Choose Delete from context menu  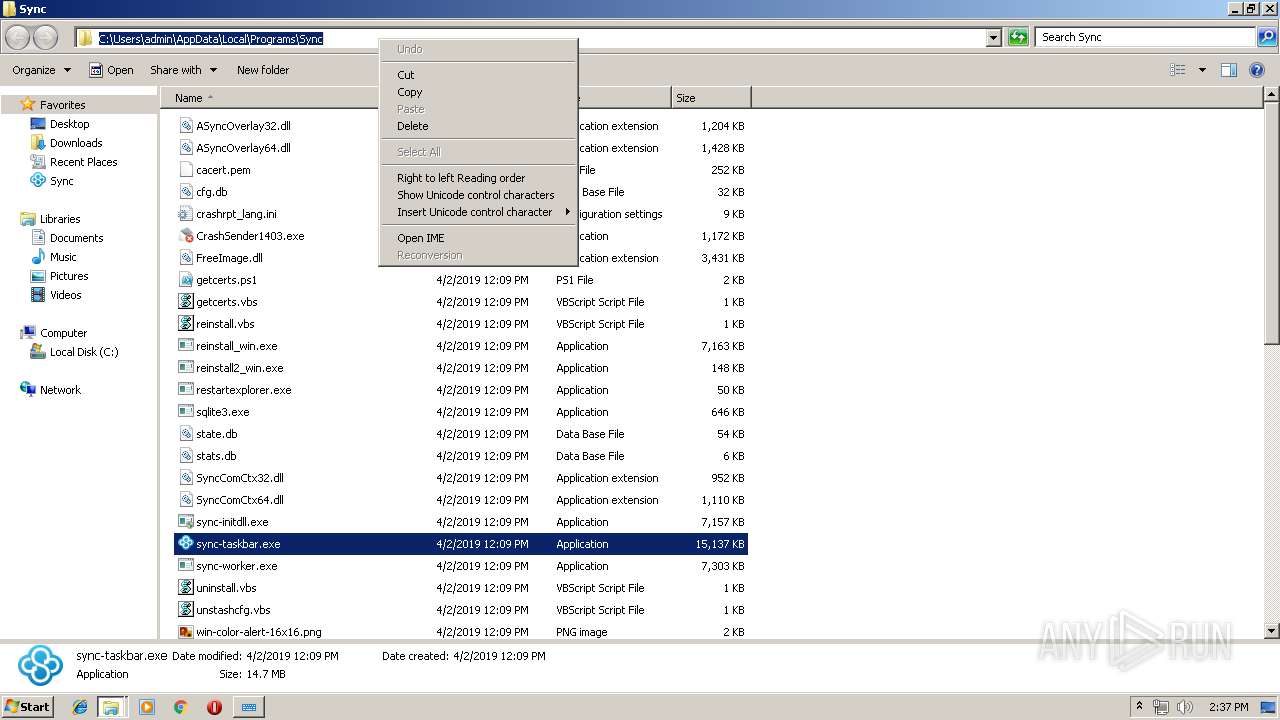coord(478,126)
